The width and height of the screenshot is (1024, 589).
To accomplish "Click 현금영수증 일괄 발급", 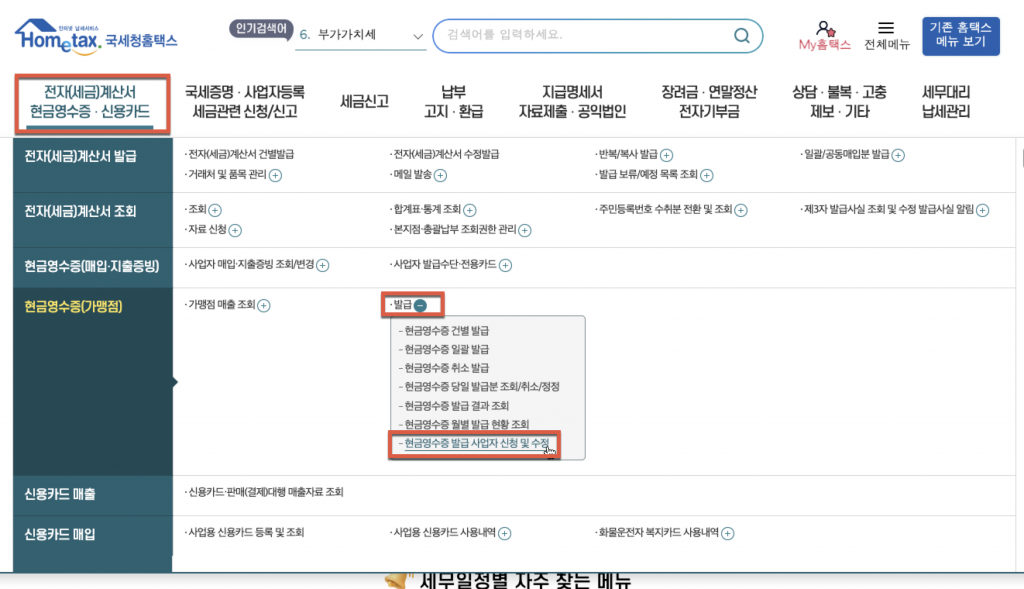I will point(447,349).
